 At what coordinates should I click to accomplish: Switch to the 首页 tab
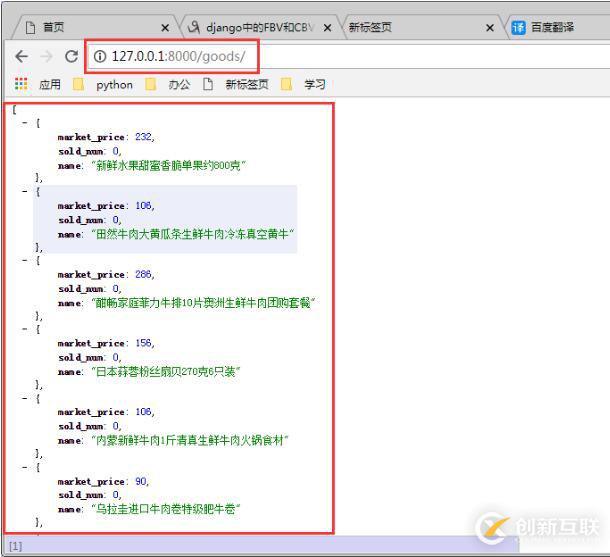tap(93, 28)
